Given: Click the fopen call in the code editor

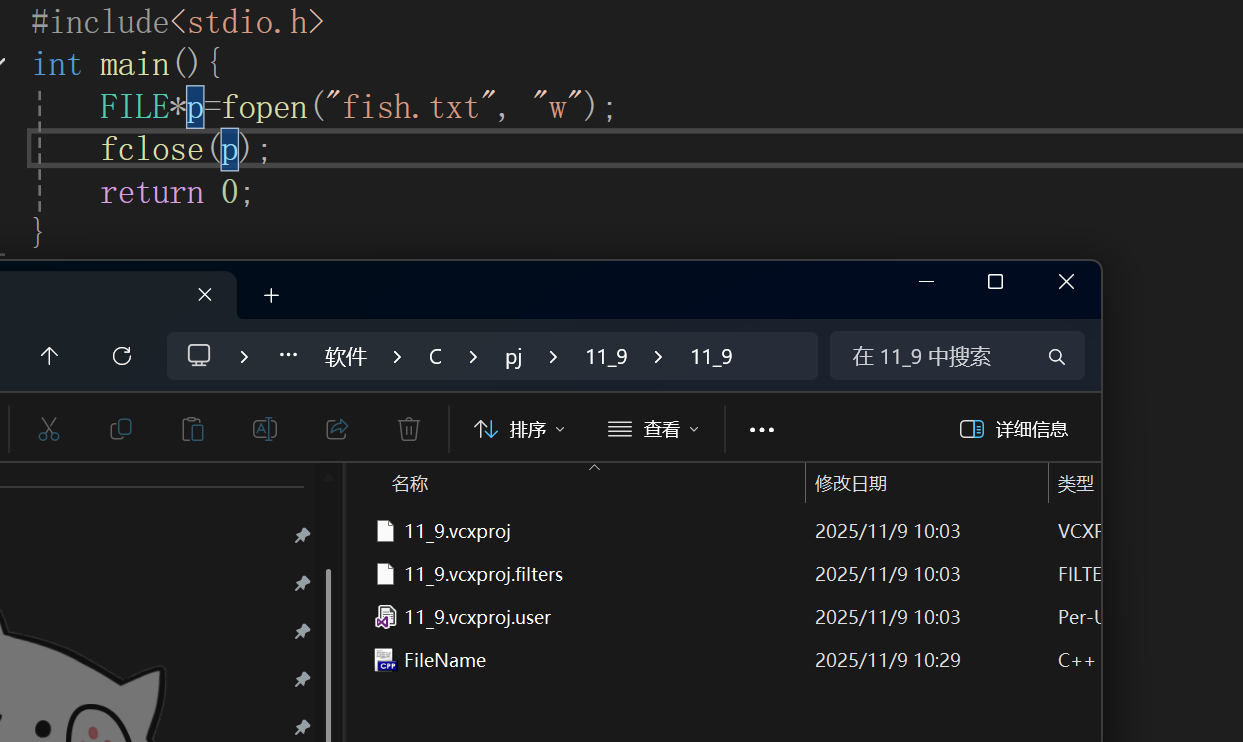Looking at the screenshot, I should [x=265, y=106].
